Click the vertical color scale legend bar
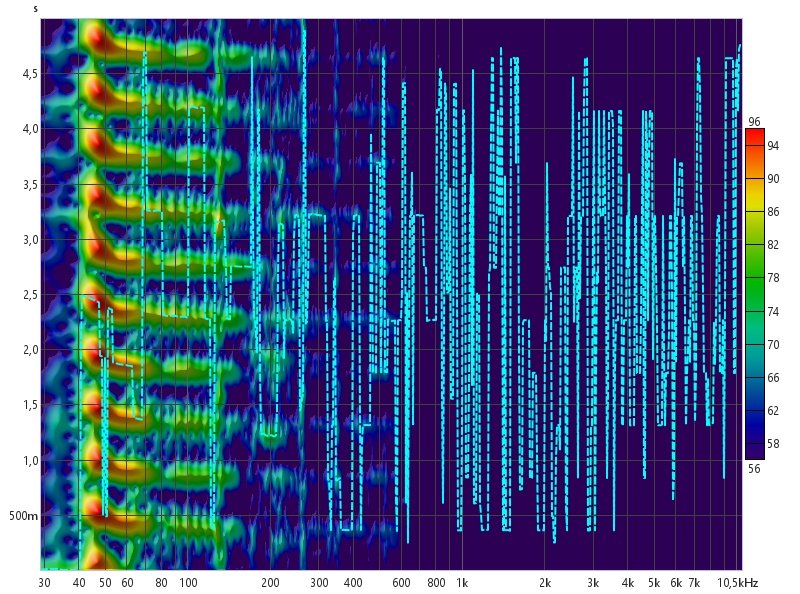Image resolution: width=800 pixels, height=594 pixels. (755, 294)
